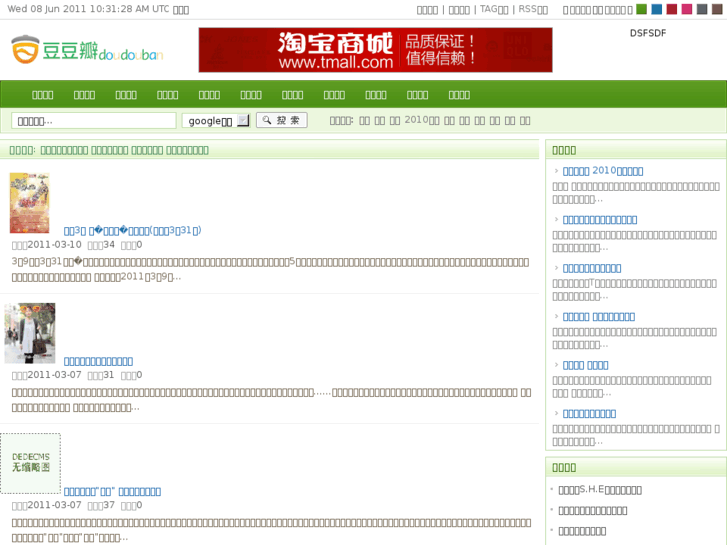The width and height of the screenshot is (727, 545).
Task: Open the TAG link in top bar
Action: pyautogui.click(x=494, y=9)
